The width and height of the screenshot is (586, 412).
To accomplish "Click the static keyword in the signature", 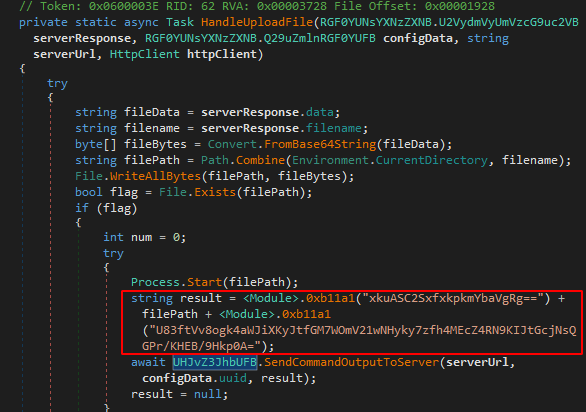I will pyautogui.click(x=96, y=22).
